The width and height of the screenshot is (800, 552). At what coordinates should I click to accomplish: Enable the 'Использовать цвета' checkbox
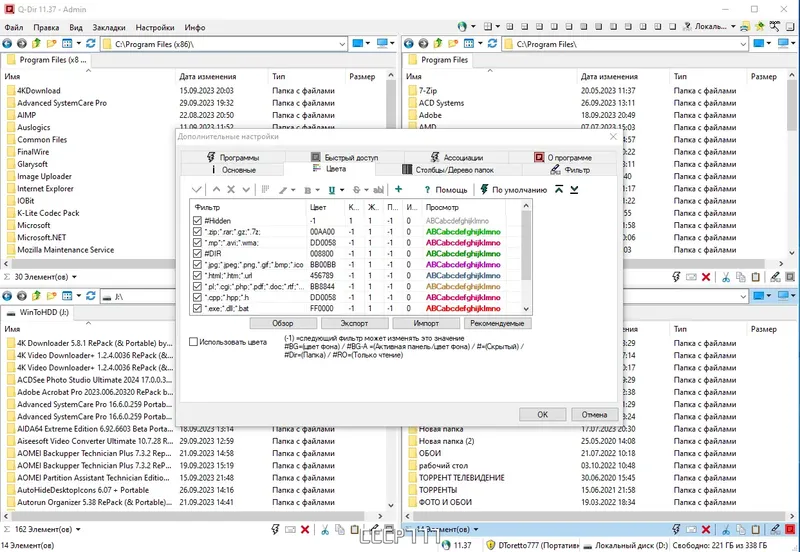pyautogui.click(x=194, y=342)
